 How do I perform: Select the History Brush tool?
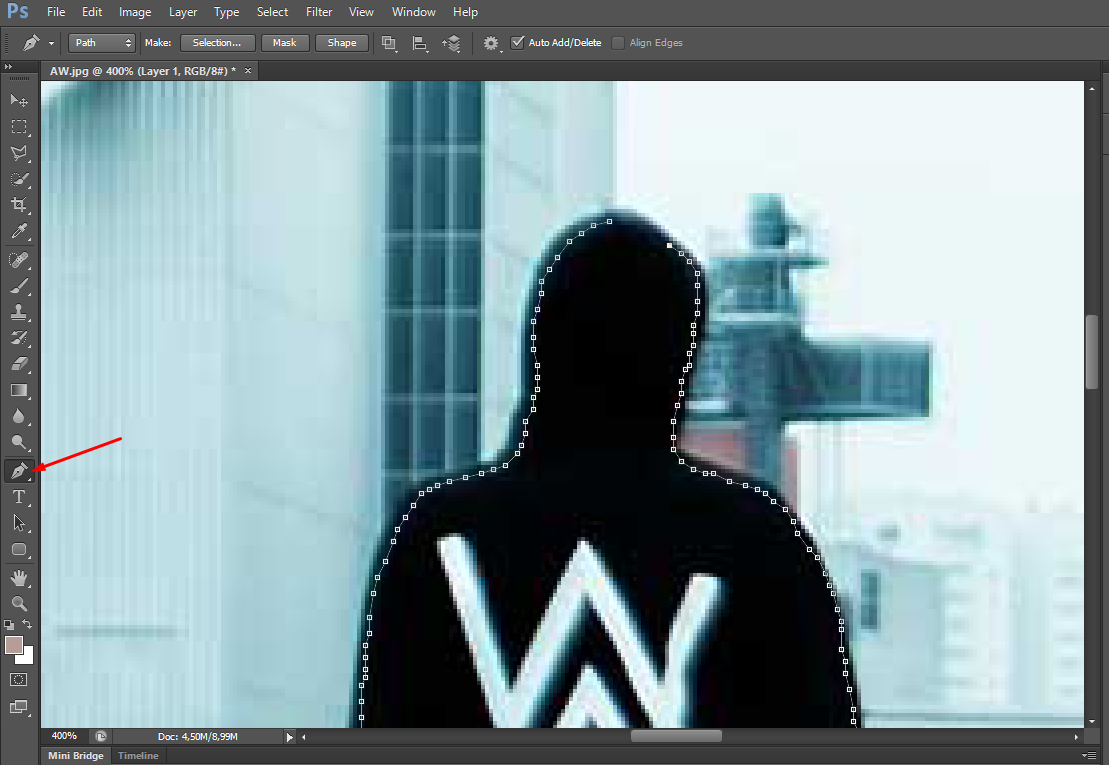pos(19,338)
